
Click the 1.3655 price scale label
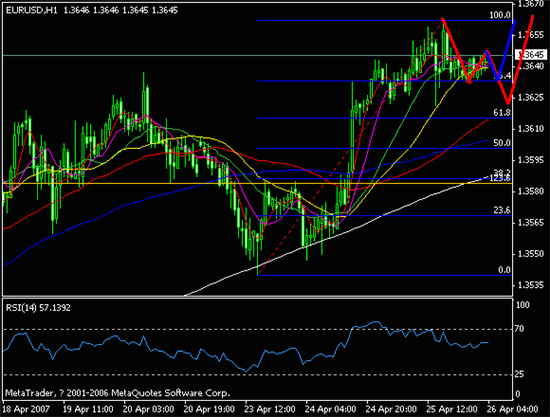pyautogui.click(x=531, y=35)
